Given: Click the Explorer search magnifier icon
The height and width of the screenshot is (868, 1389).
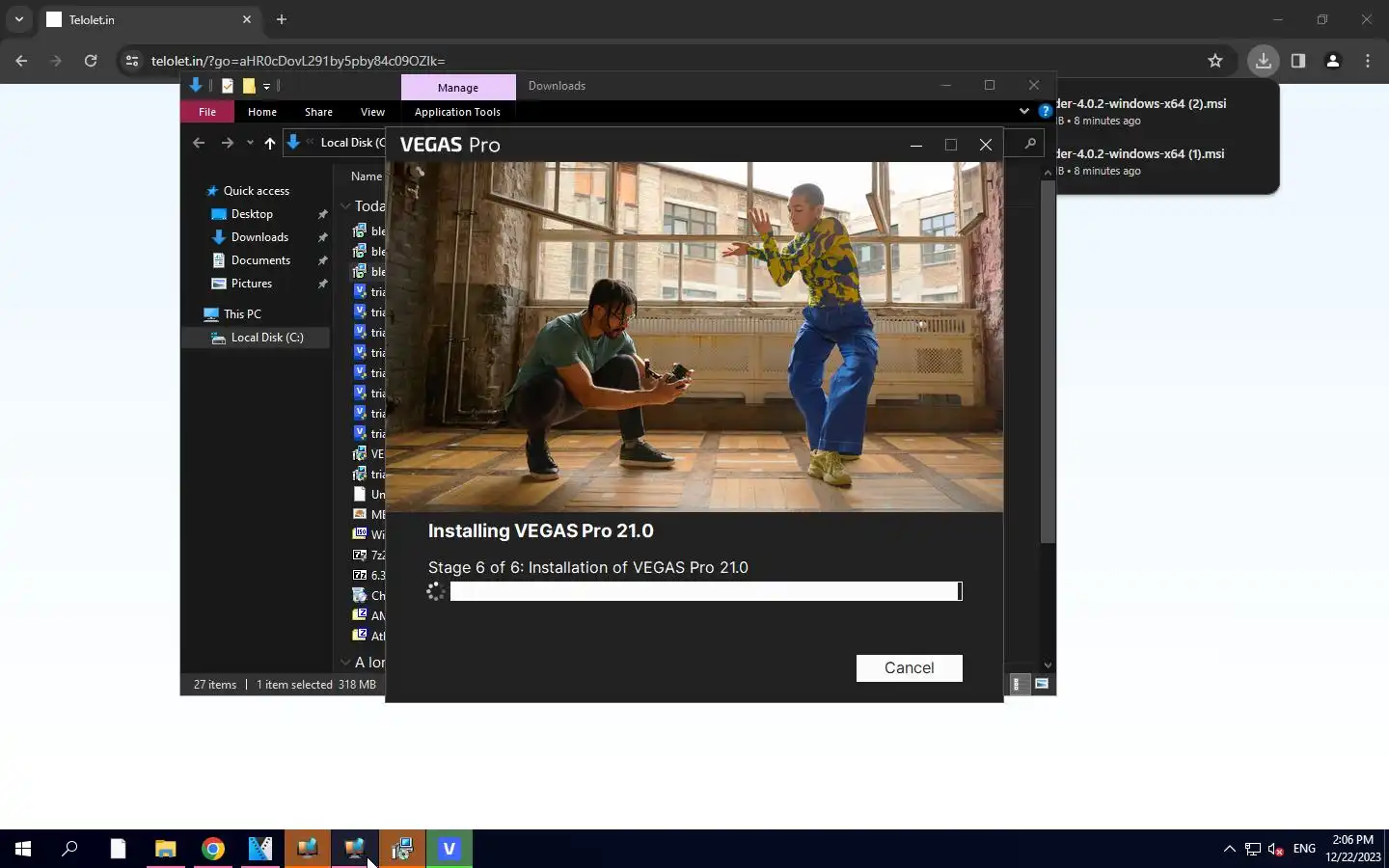Looking at the screenshot, I should coord(1030,143).
